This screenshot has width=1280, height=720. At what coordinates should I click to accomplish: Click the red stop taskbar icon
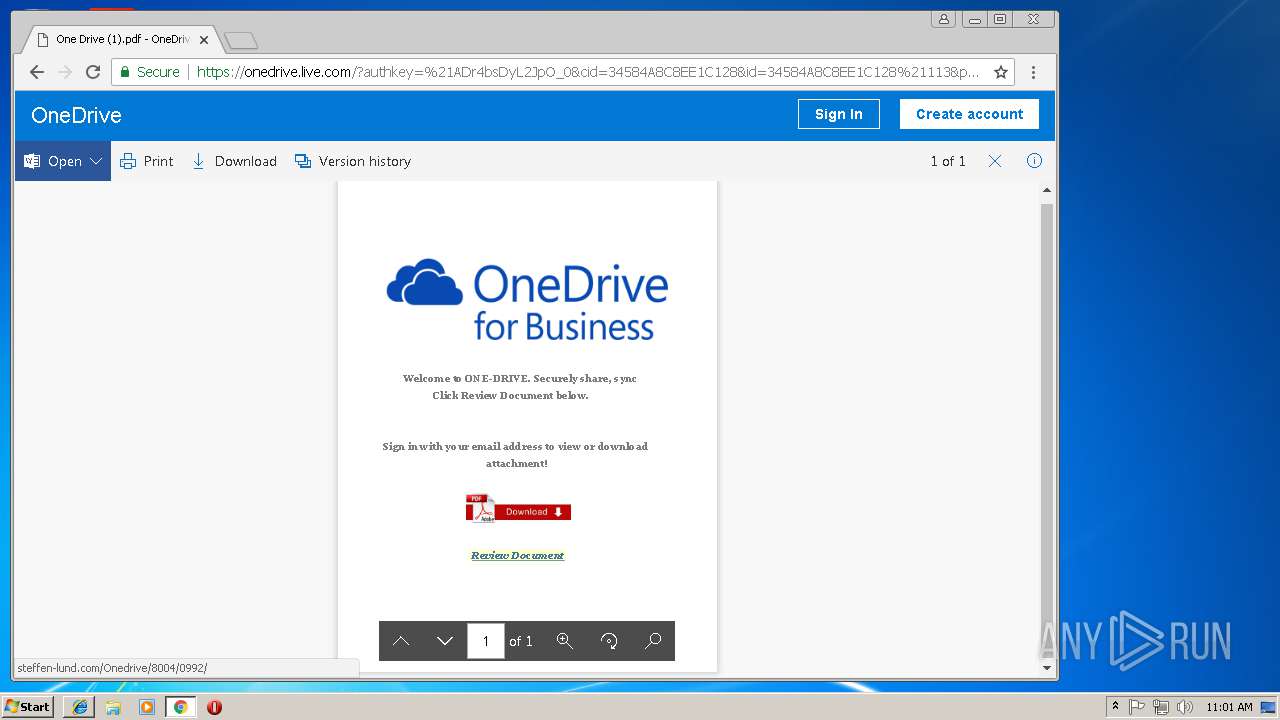[214, 707]
